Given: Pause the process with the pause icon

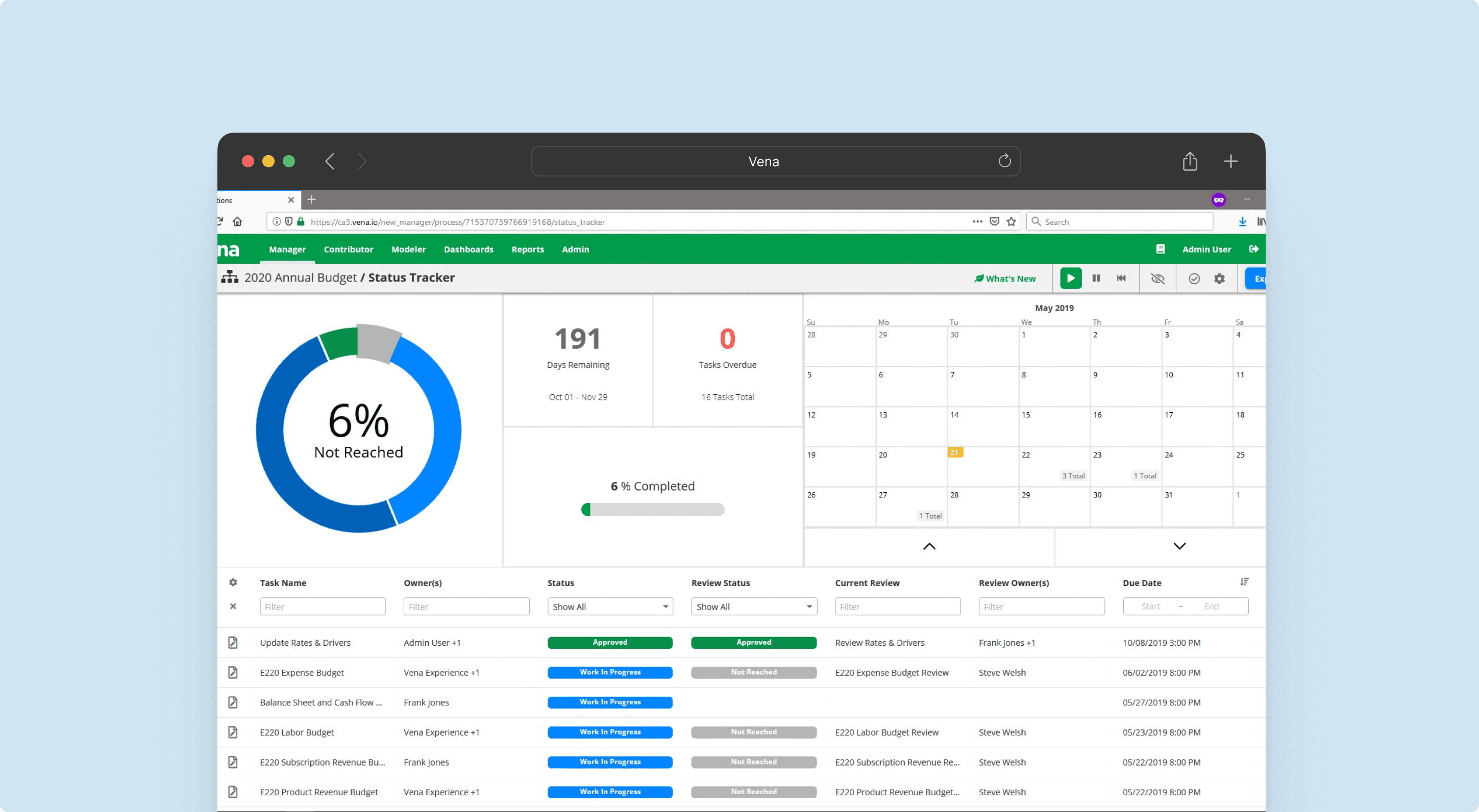Looking at the screenshot, I should (x=1096, y=278).
